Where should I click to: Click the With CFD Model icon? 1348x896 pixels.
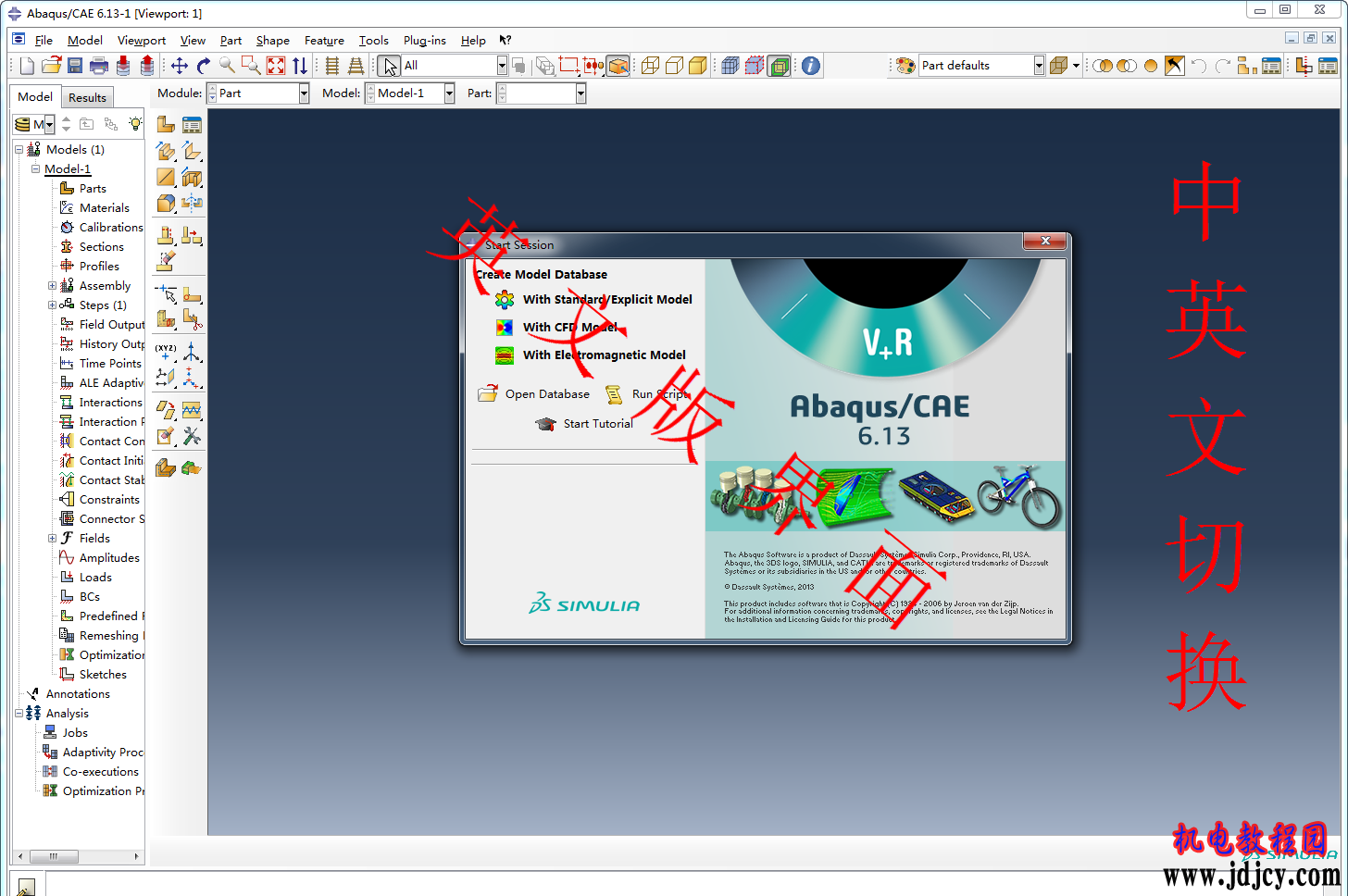(505, 327)
